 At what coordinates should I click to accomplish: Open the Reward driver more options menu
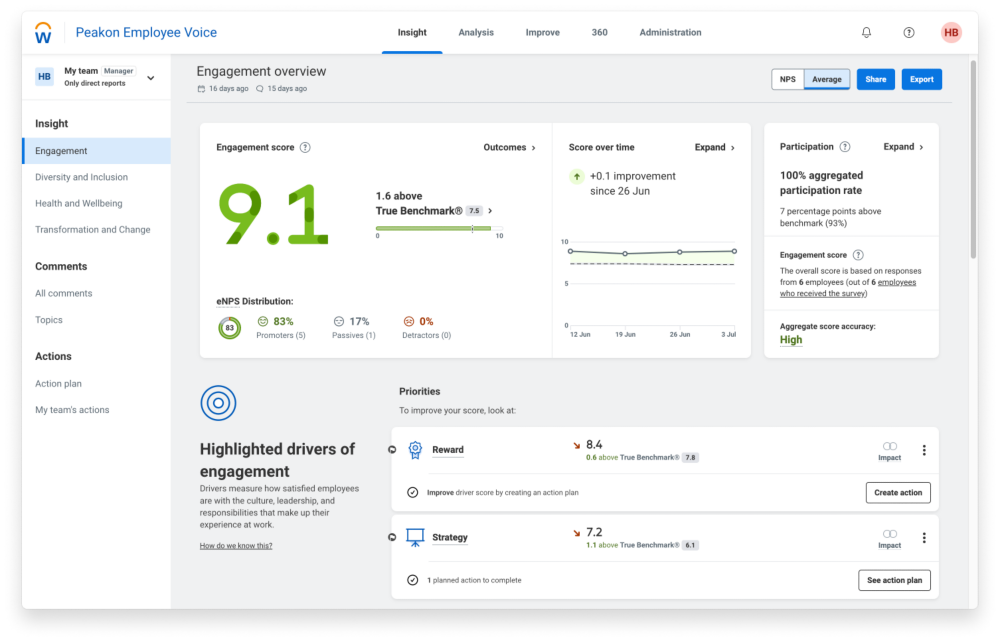pyautogui.click(x=924, y=450)
